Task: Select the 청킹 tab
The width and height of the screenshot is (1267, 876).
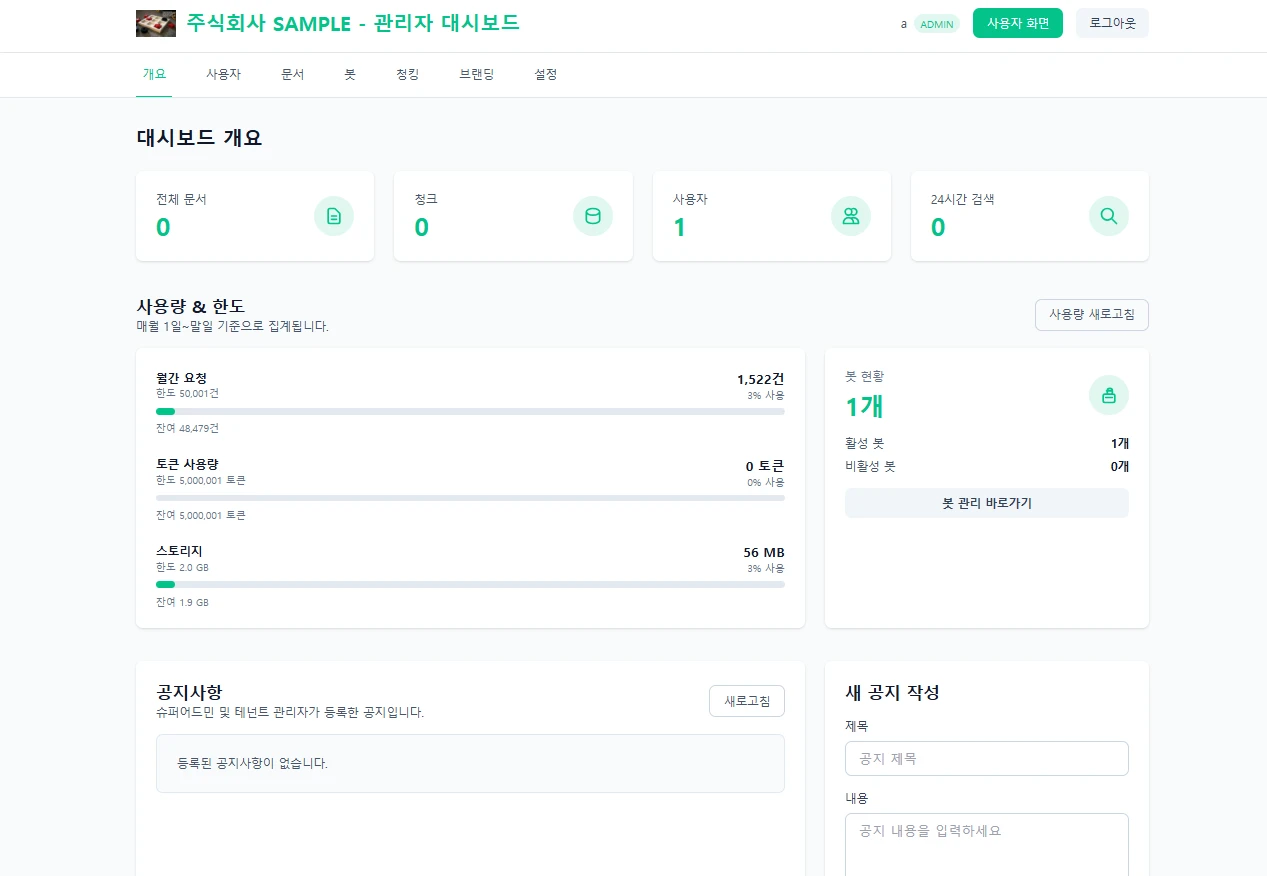Action: (x=407, y=74)
